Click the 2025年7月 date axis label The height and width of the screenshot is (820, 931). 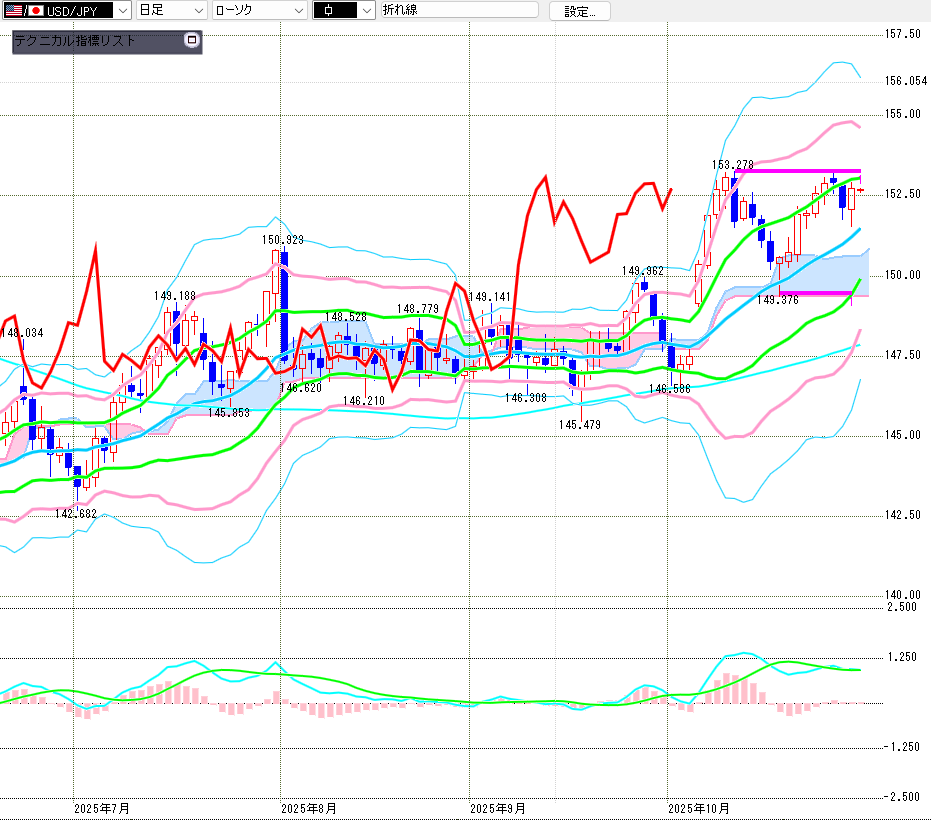click(102, 807)
